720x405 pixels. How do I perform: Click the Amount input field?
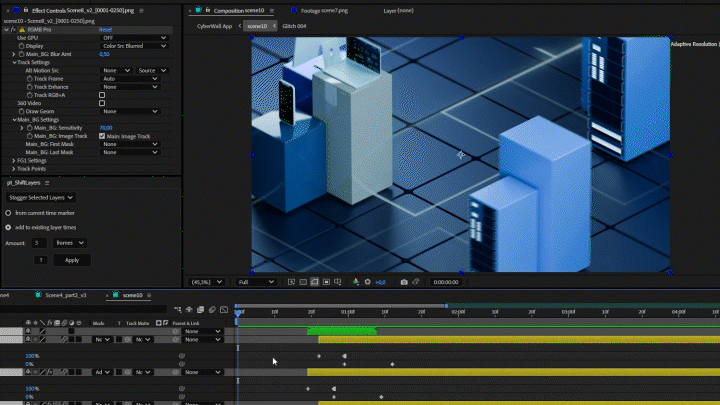pos(39,243)
